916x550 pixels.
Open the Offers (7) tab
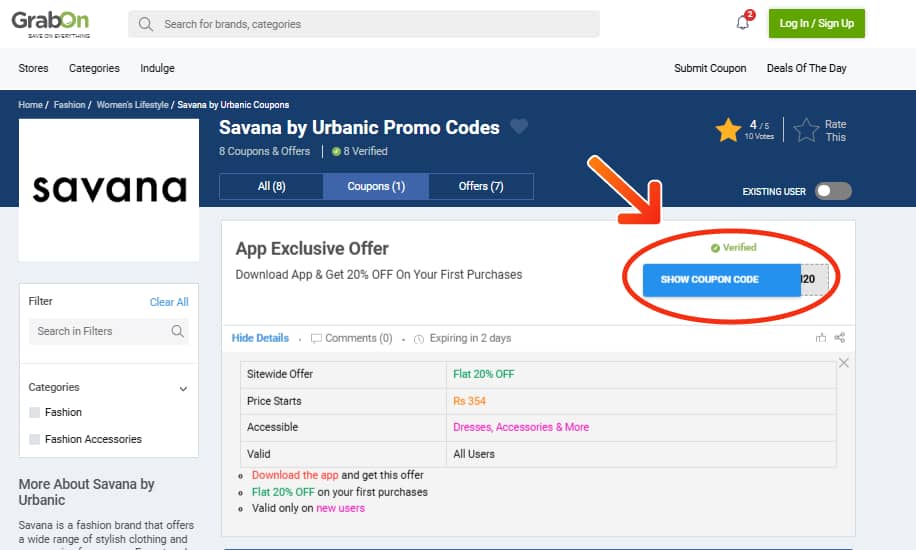pyautogui.click(x=481, y=186)
